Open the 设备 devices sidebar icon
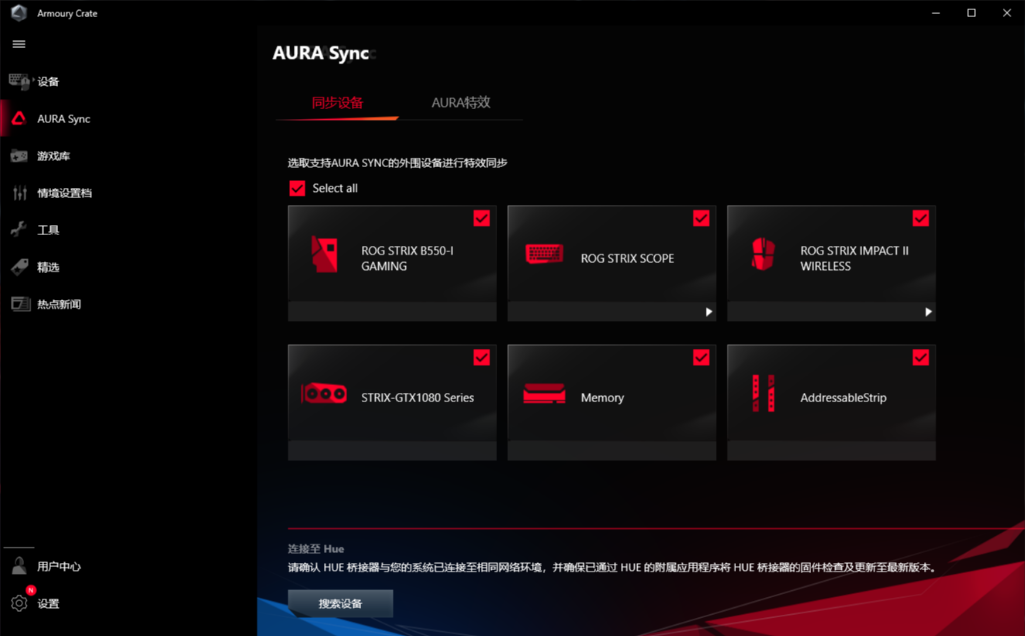1025x636 pixels. (x=19, y=81)
